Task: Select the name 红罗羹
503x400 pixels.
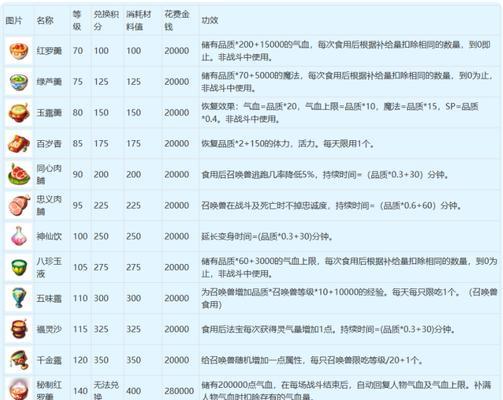Action: tap(49, 51)
